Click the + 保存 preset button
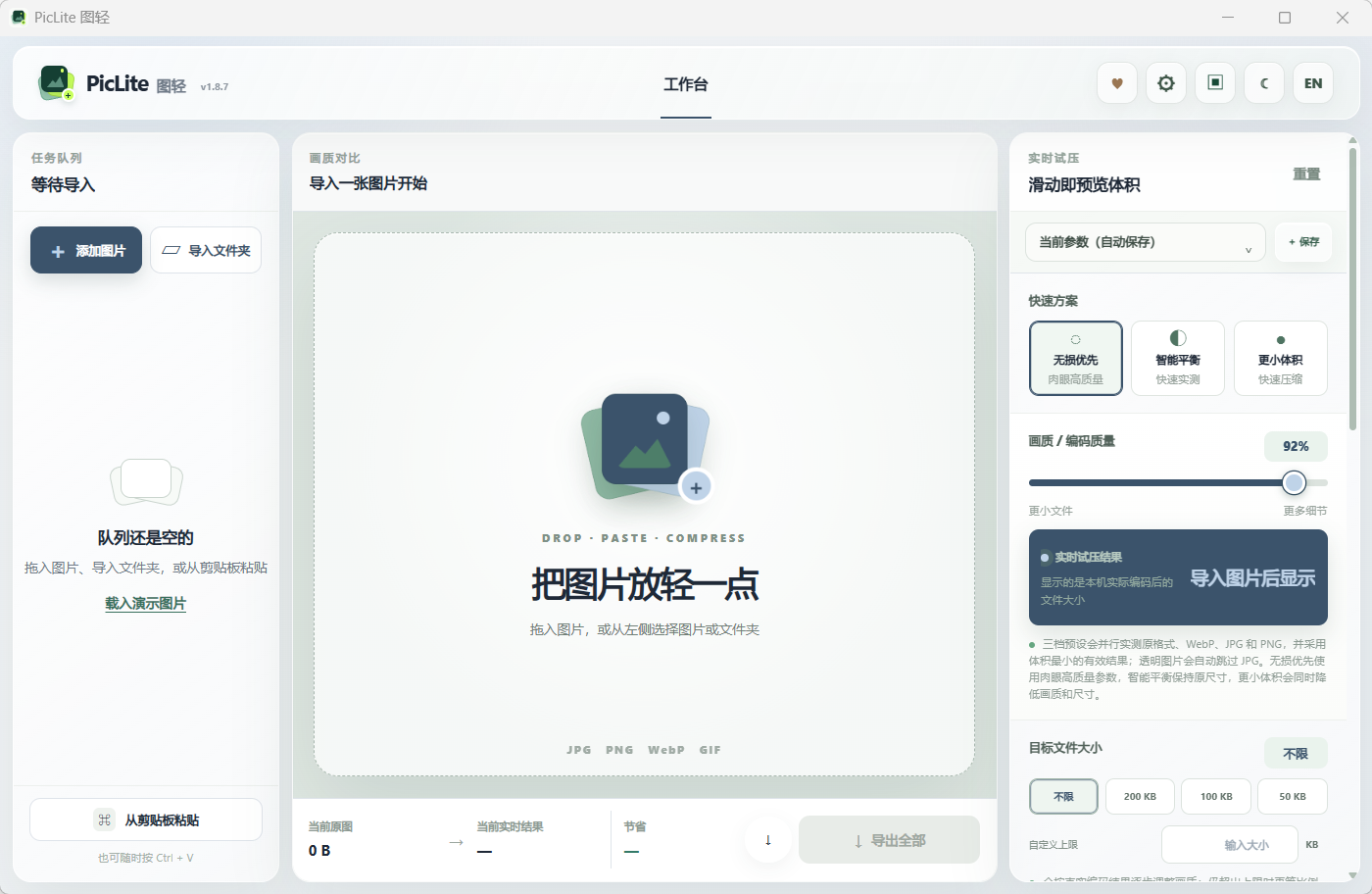The width and height of the screenshot is (1372, 894). tap(1303, 242)
